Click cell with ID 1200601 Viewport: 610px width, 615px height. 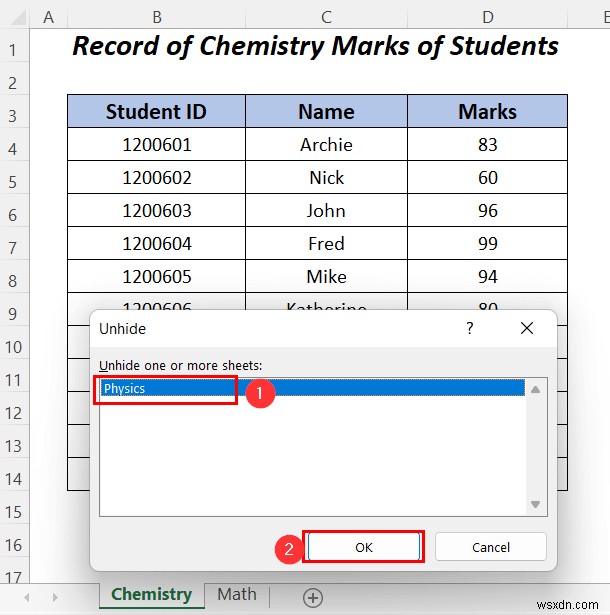pyautogui.click(x=157, y=144)
